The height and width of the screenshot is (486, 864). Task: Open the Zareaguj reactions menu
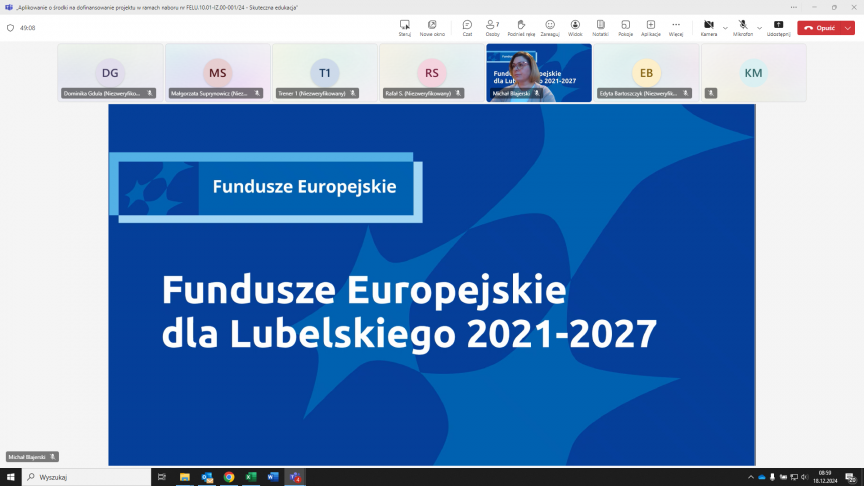pos(550,28)
